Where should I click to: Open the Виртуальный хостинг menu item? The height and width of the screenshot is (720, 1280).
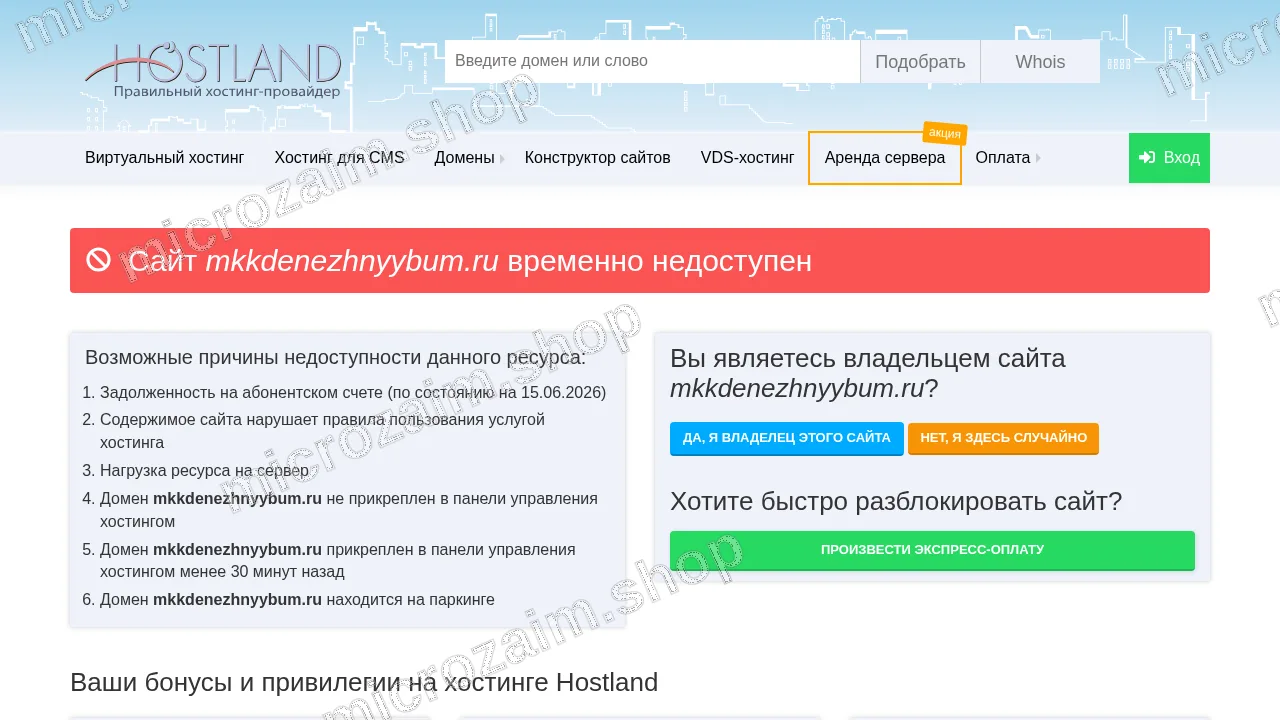point(165,158)
